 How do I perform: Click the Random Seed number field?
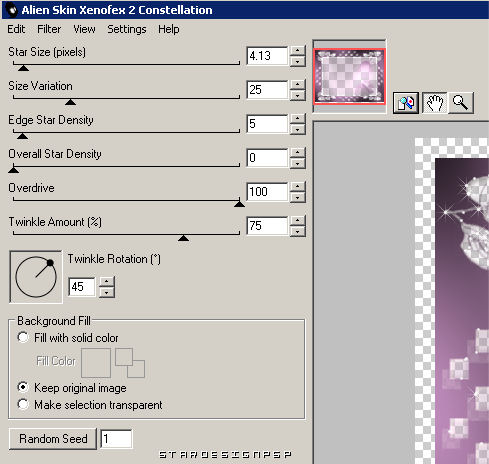point(116,439)
